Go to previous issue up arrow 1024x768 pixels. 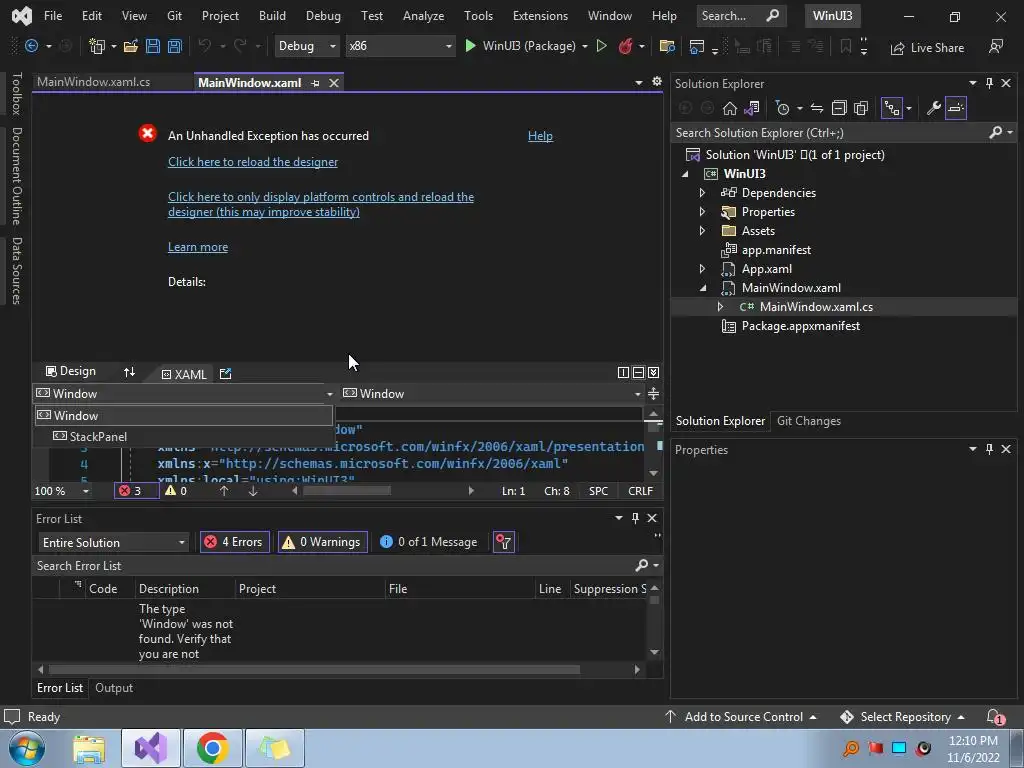224,490
